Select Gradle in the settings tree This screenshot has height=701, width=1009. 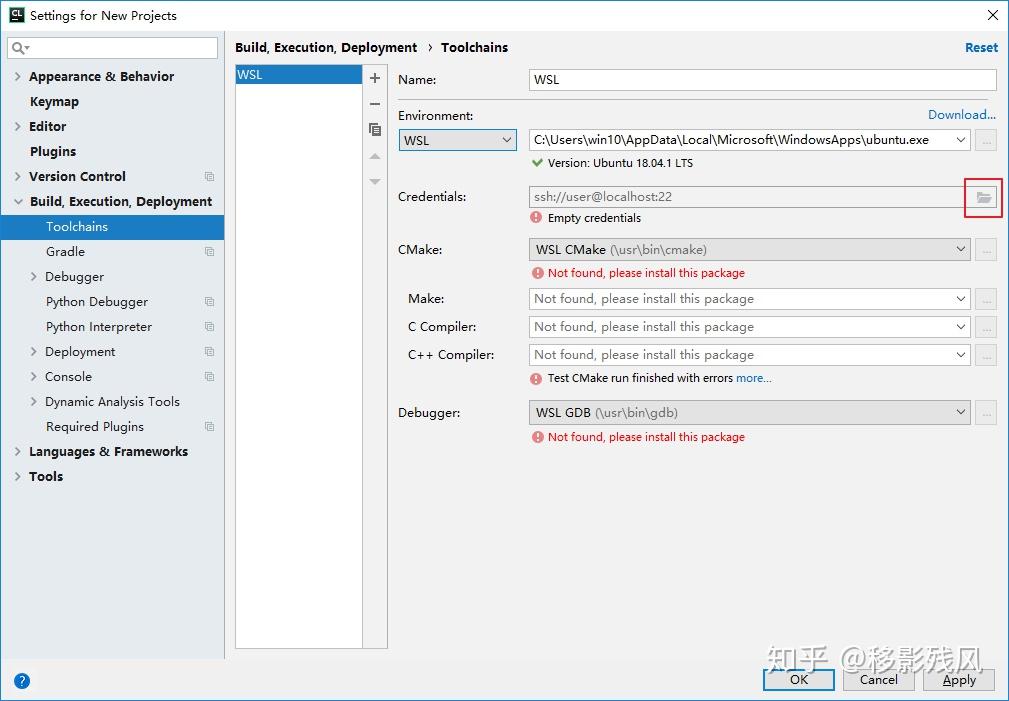coord(65,252)
